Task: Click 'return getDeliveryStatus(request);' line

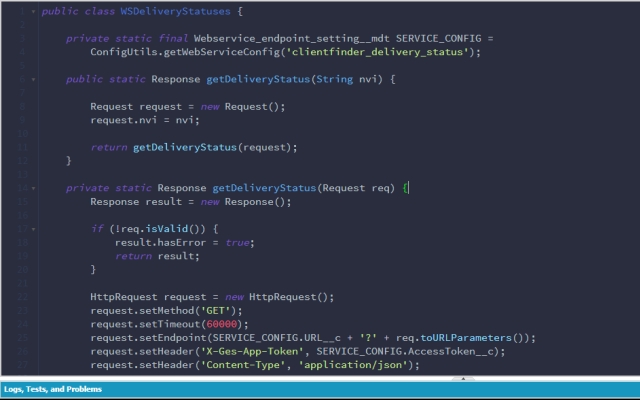Action: pos(194,147)
